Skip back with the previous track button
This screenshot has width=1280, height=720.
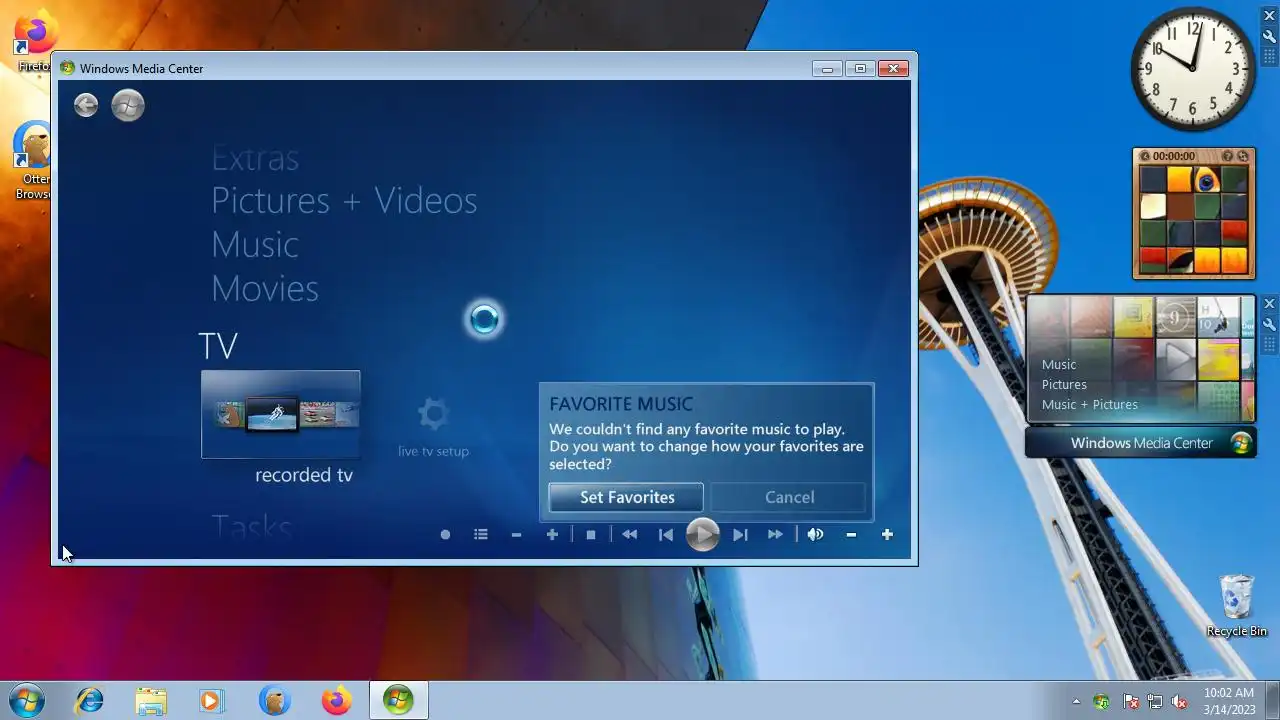click(x=666, y=535)
